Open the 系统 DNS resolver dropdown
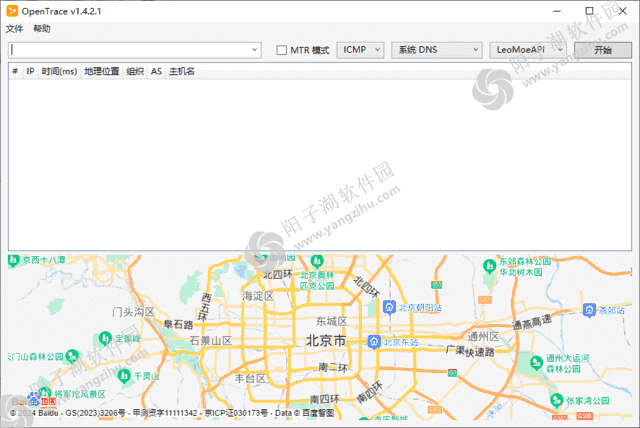640x428 pixels. [x=437, y=50]
